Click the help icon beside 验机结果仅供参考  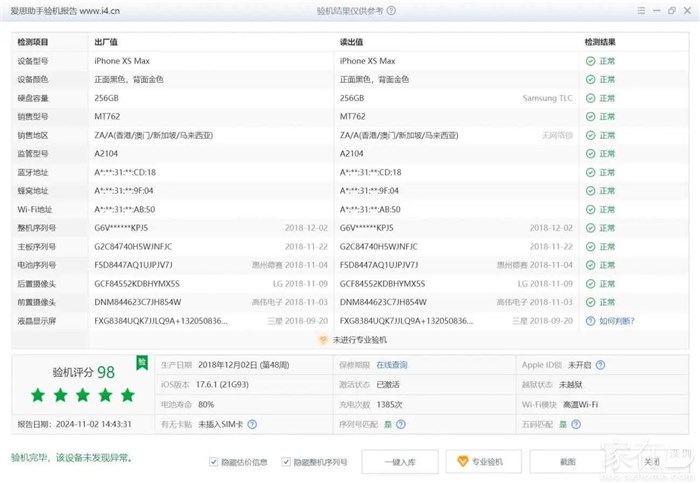tap(390, 10)
